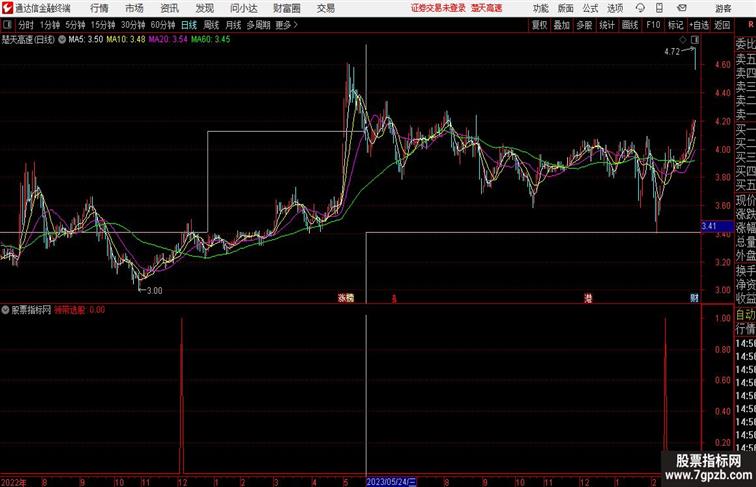Click the +自选 add to watchlist button

tap(699, 25)
